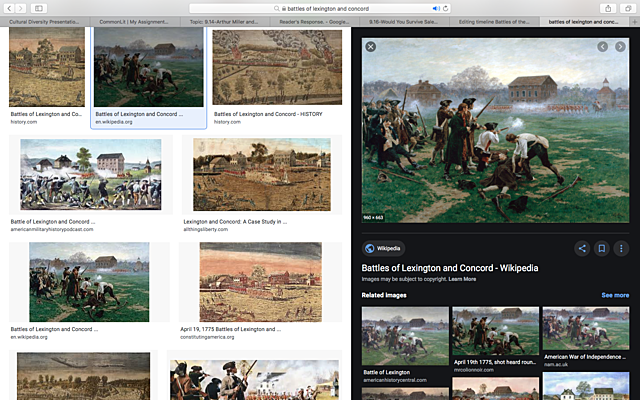Open the Safari share button
640x400 pixels.
(608, 8)
